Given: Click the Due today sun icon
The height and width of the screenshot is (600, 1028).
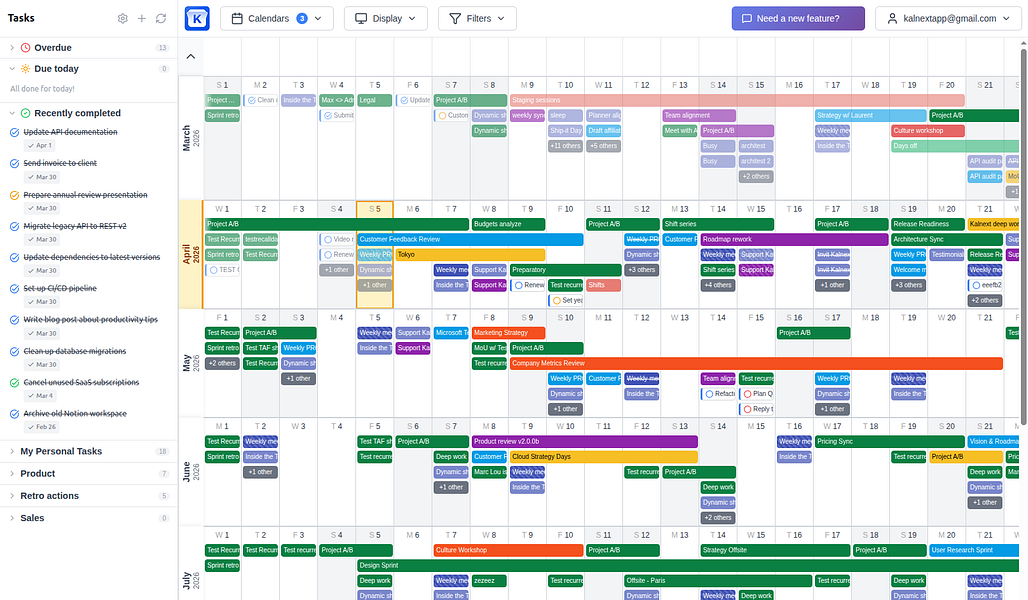Looking at the screenshot, I should (x=26, y=69).
